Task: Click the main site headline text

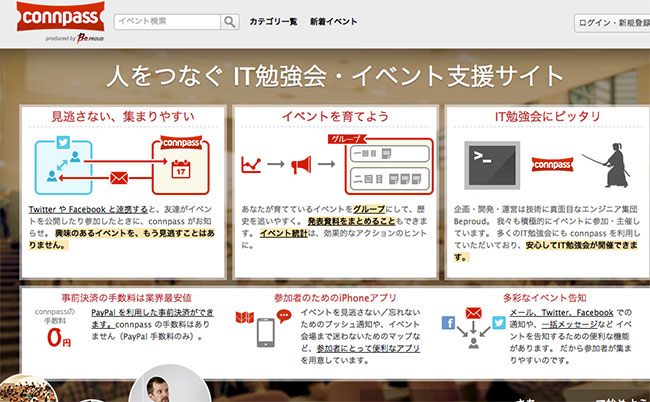Action: (335, 76)
